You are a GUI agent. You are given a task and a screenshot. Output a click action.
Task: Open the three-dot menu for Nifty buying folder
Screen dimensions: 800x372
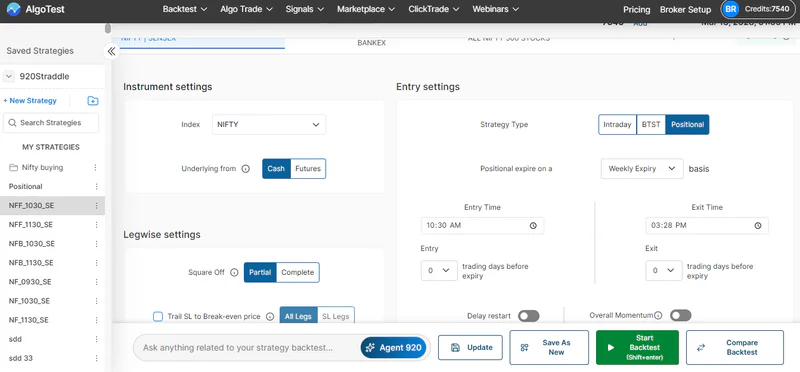[95, 167]
